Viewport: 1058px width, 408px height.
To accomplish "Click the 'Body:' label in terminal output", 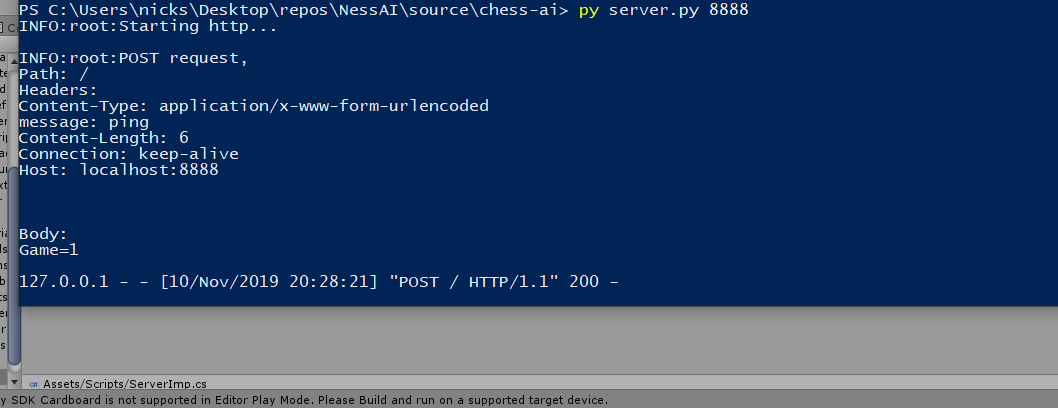I will click(x=44, y=234).
